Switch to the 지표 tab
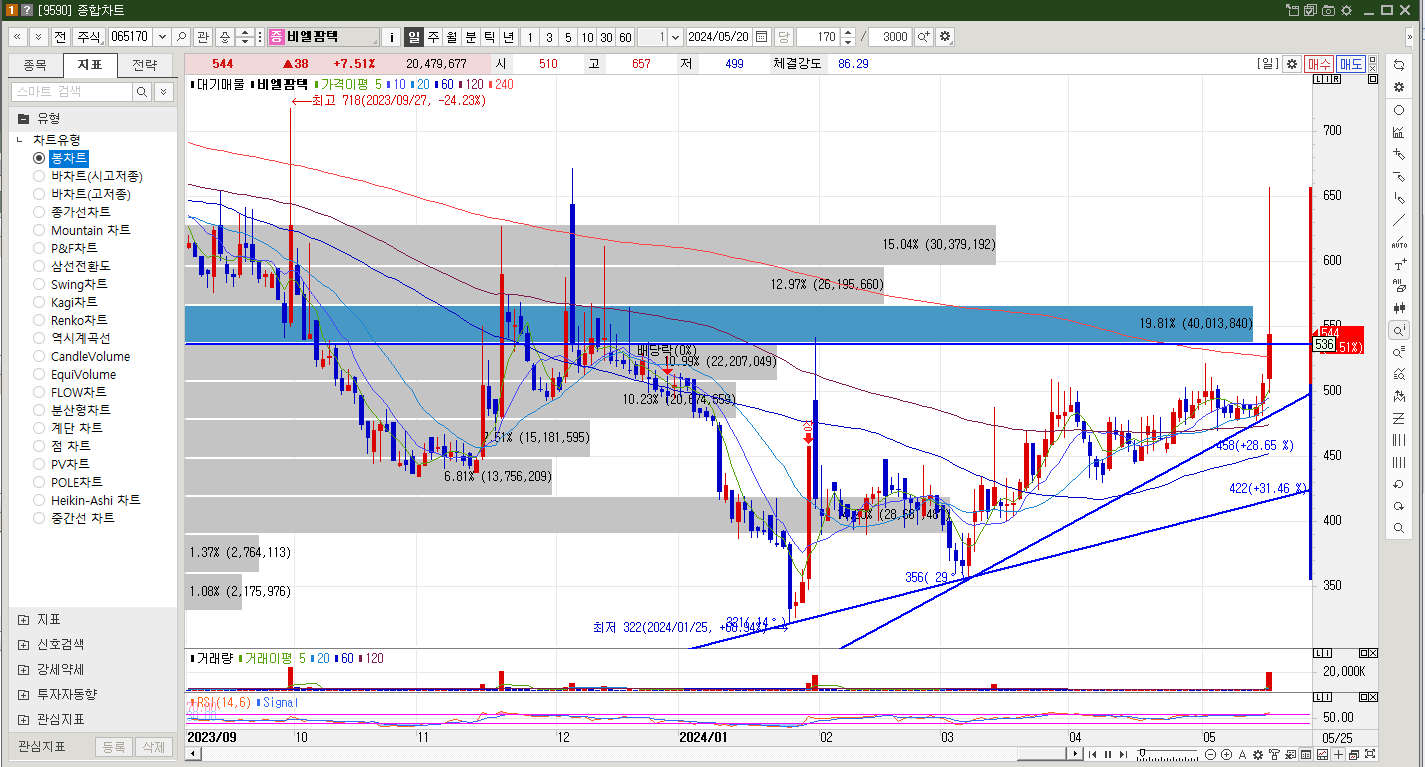The image size is (1425, 767). 90,66
